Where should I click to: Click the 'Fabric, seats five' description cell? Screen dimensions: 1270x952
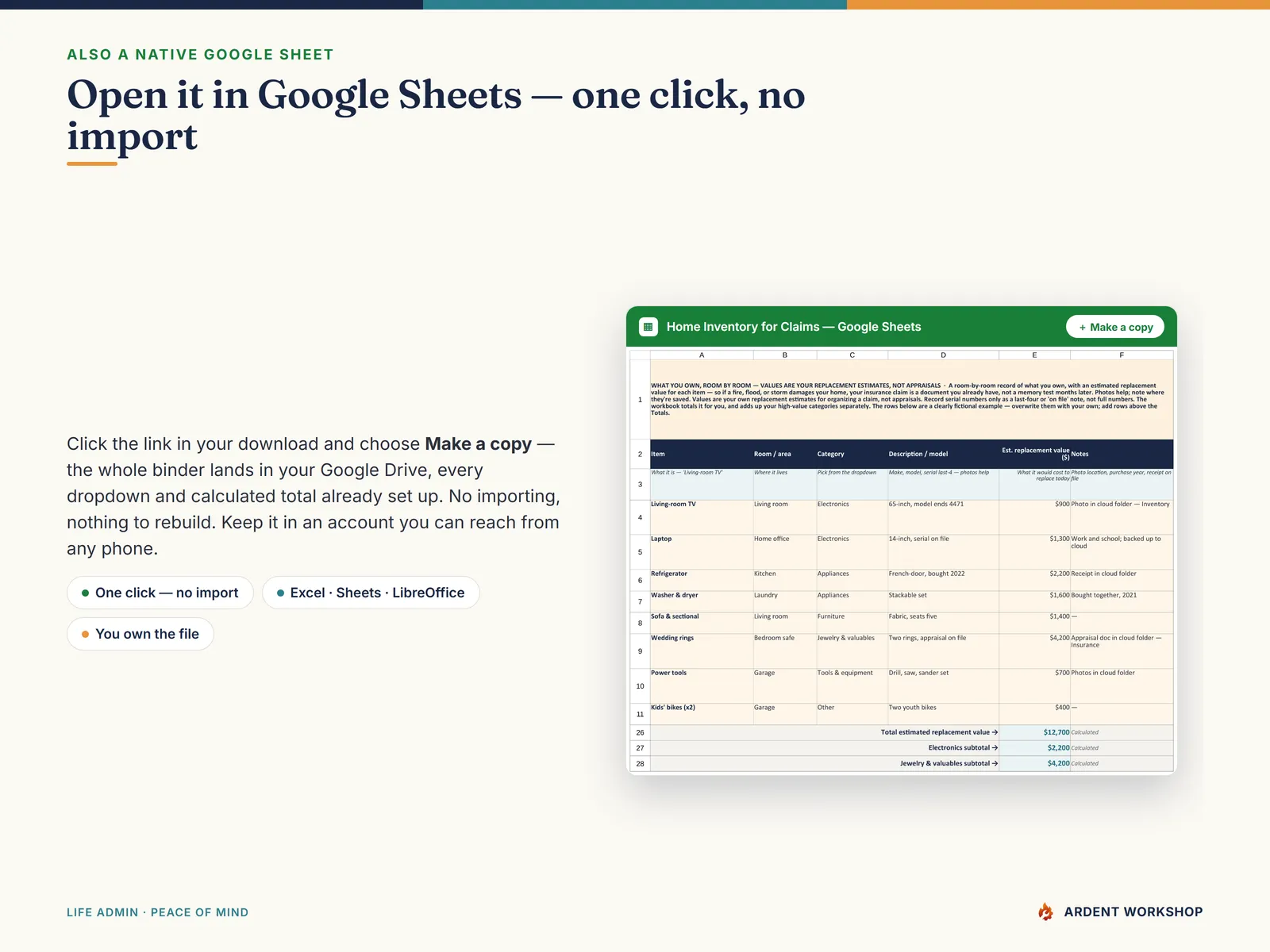(943, 623)
